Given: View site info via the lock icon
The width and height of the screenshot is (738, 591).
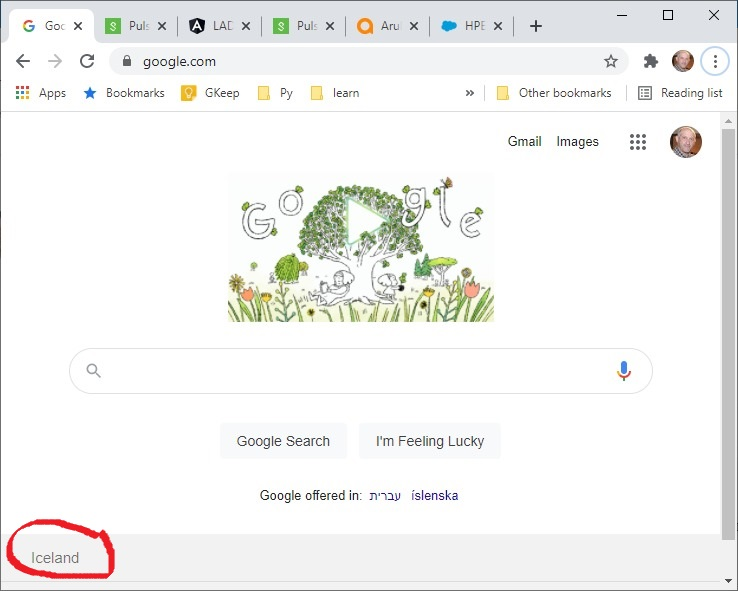Looking at the screenshot, I should 127,61.
